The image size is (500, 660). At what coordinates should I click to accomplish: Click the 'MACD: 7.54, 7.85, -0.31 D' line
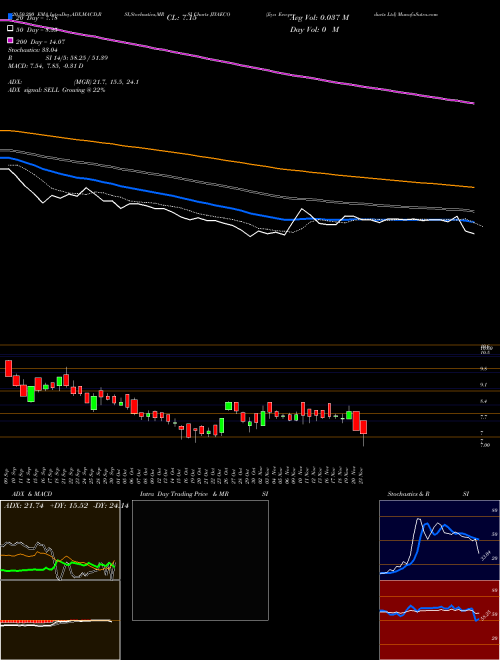pos(45,66)
